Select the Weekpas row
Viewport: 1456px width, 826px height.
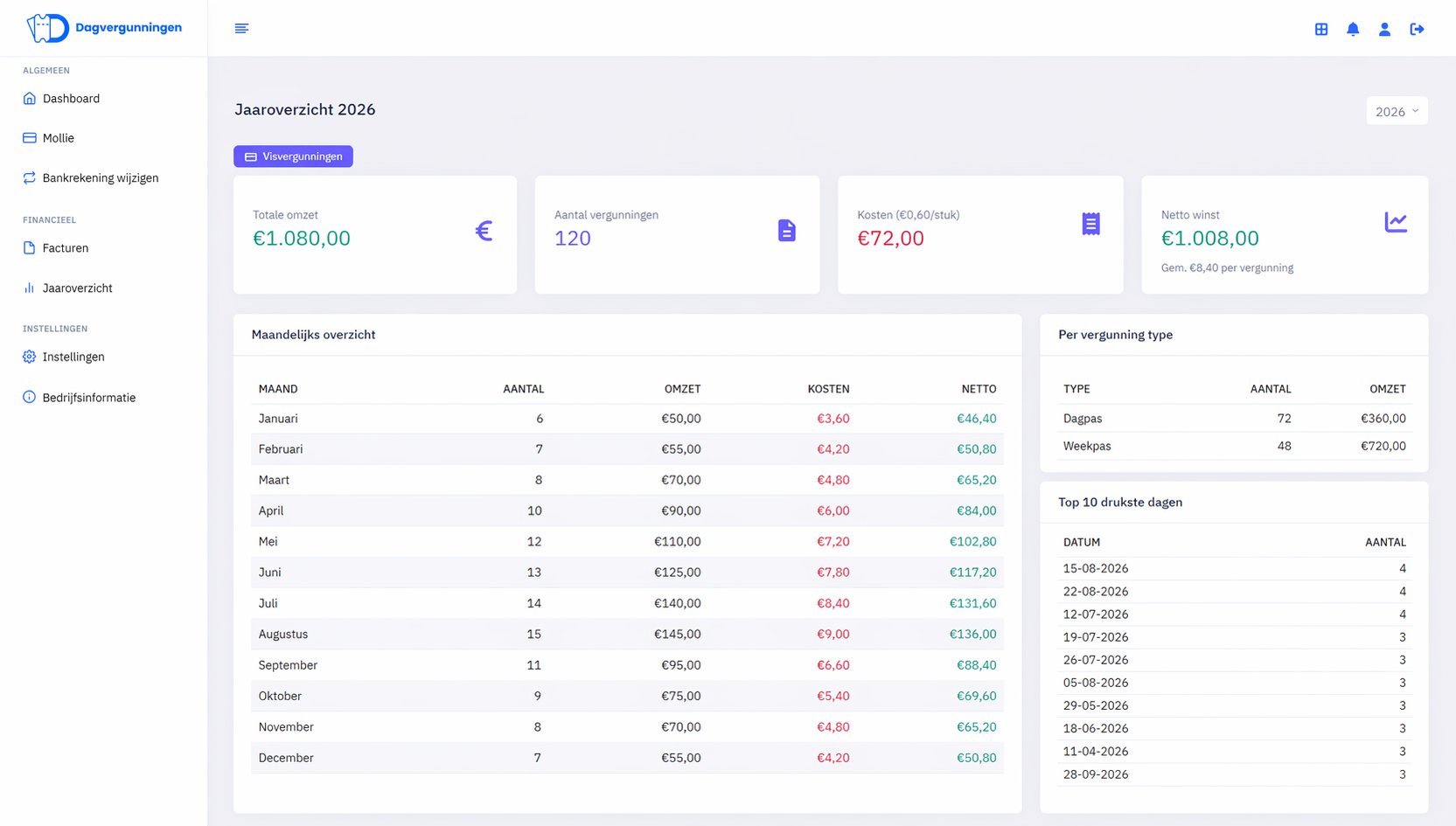(1235, 446)
